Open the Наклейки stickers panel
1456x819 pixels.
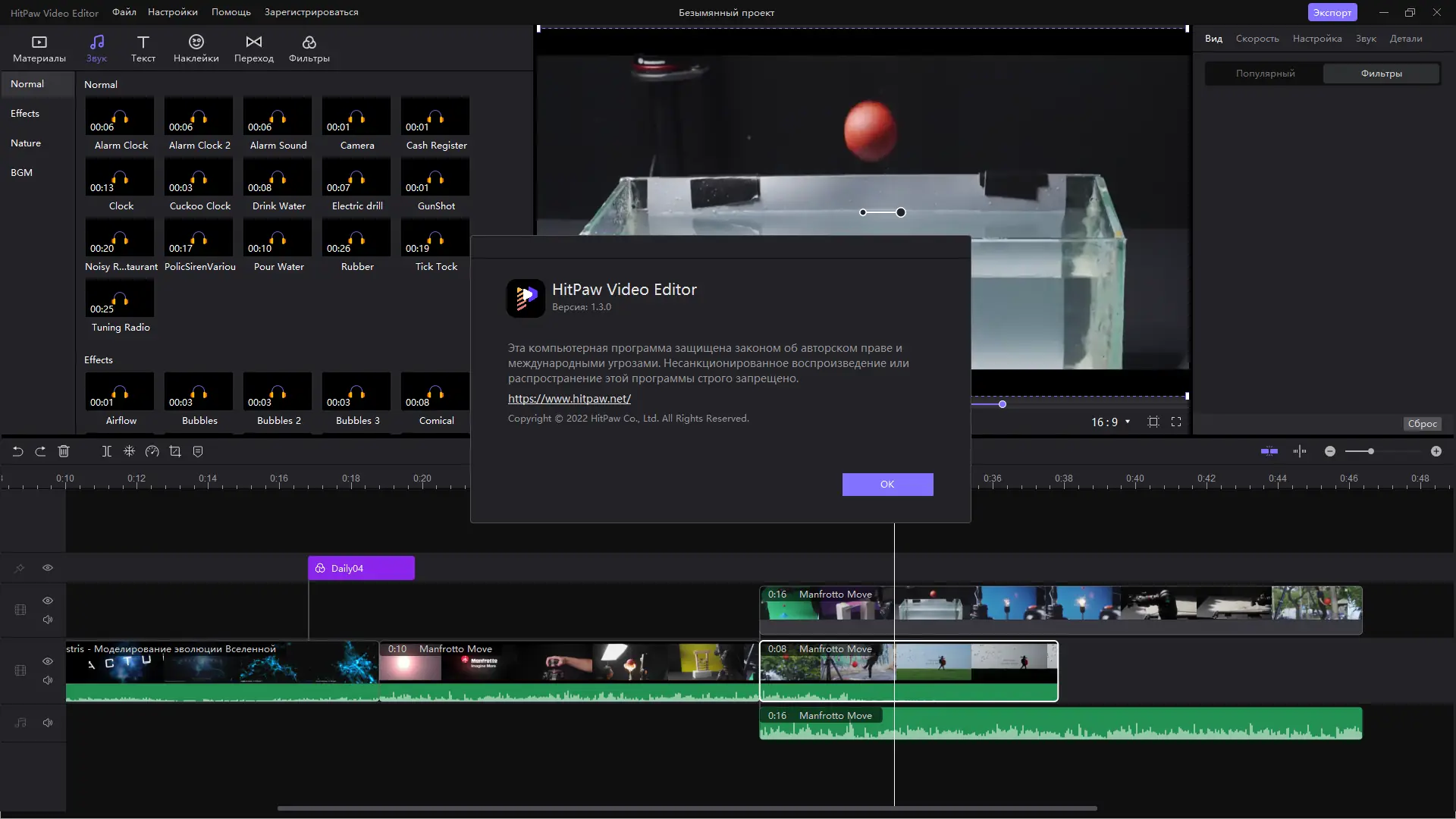click(x=196, y=48)
